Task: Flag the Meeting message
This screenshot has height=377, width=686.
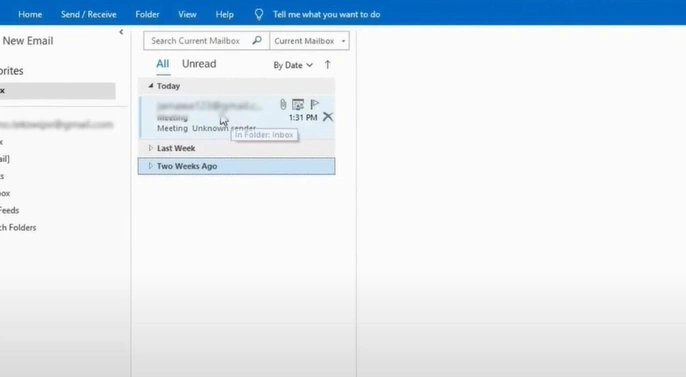Action: point(315,104)
